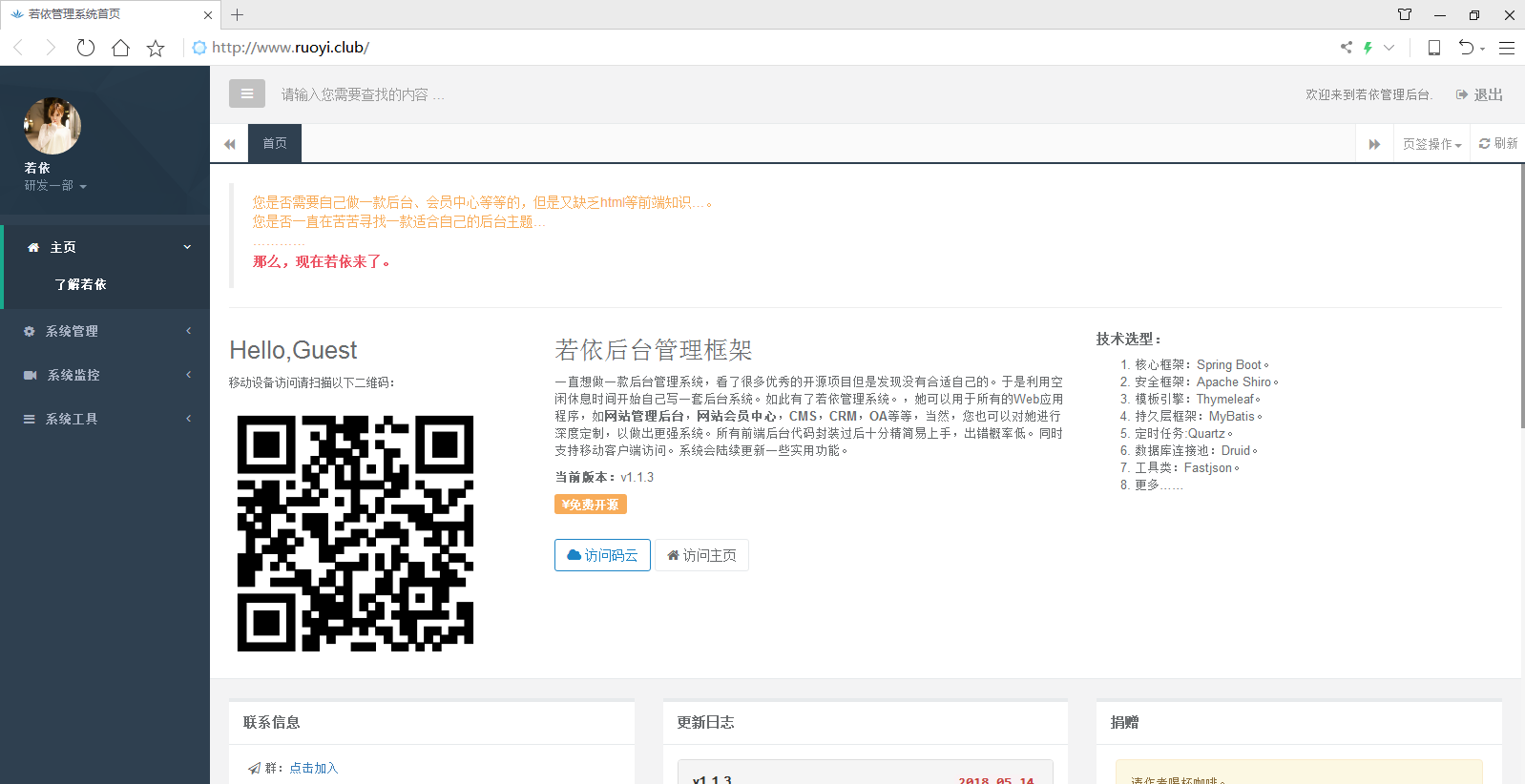
Task: Open the skin shirt icon in title bar
Action: pos(1405,14)
